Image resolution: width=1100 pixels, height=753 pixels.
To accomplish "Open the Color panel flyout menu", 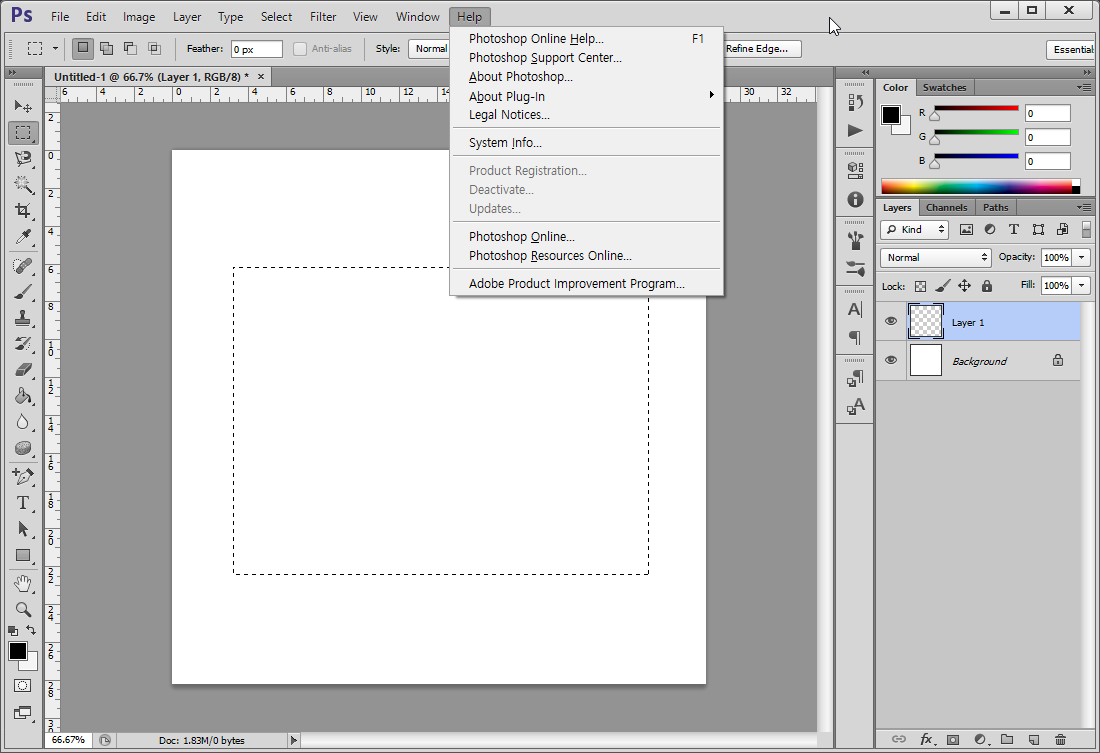I will (1084, 88).
